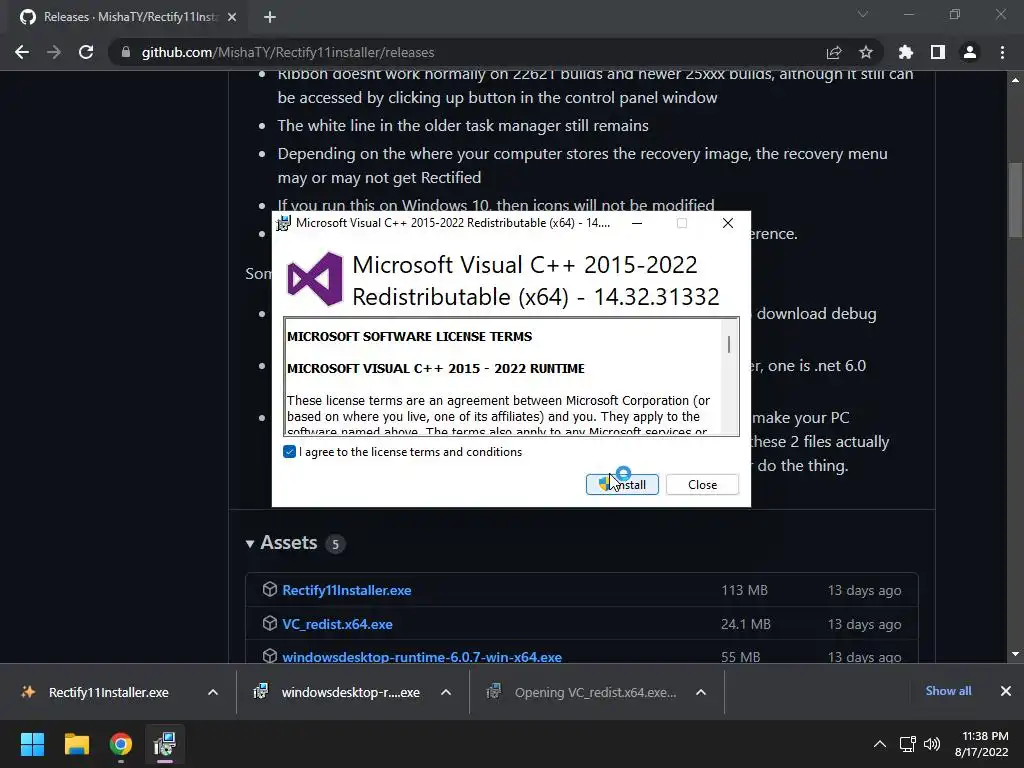
Task: Minimize the Visual C++ installer window
Action: [x=637, y=223]
